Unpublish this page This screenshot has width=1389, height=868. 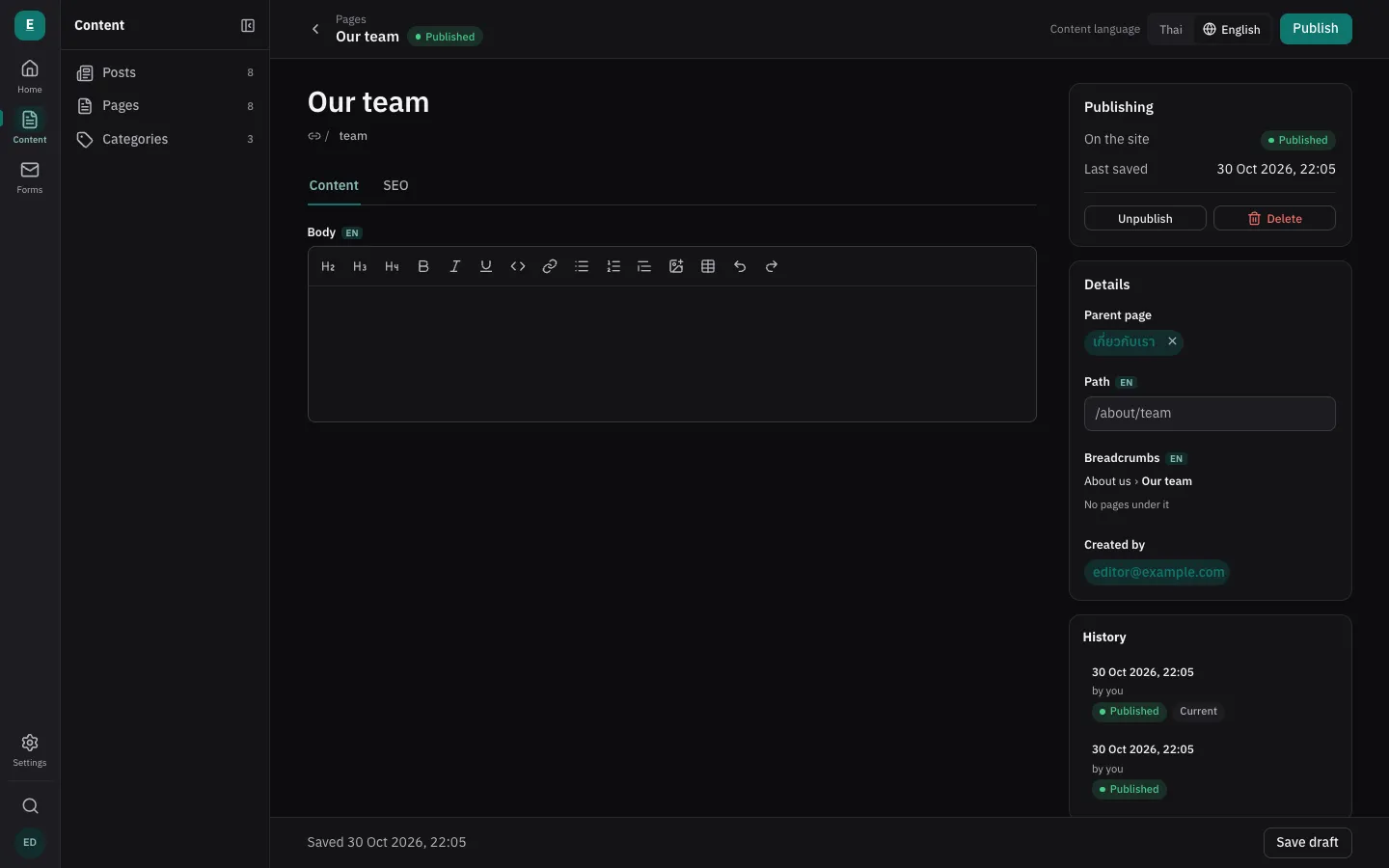pos(1145,218)
